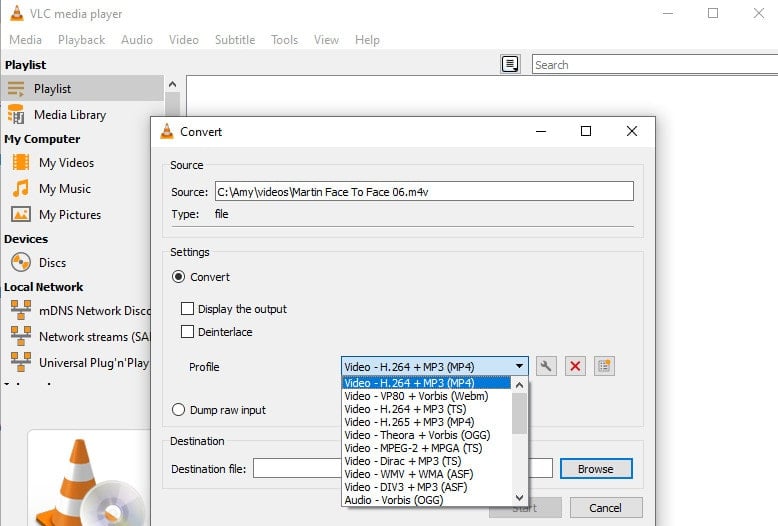Select the Playlist item in sidebar
The width and height of the screenshot is (778, 526).
[82, 89]
